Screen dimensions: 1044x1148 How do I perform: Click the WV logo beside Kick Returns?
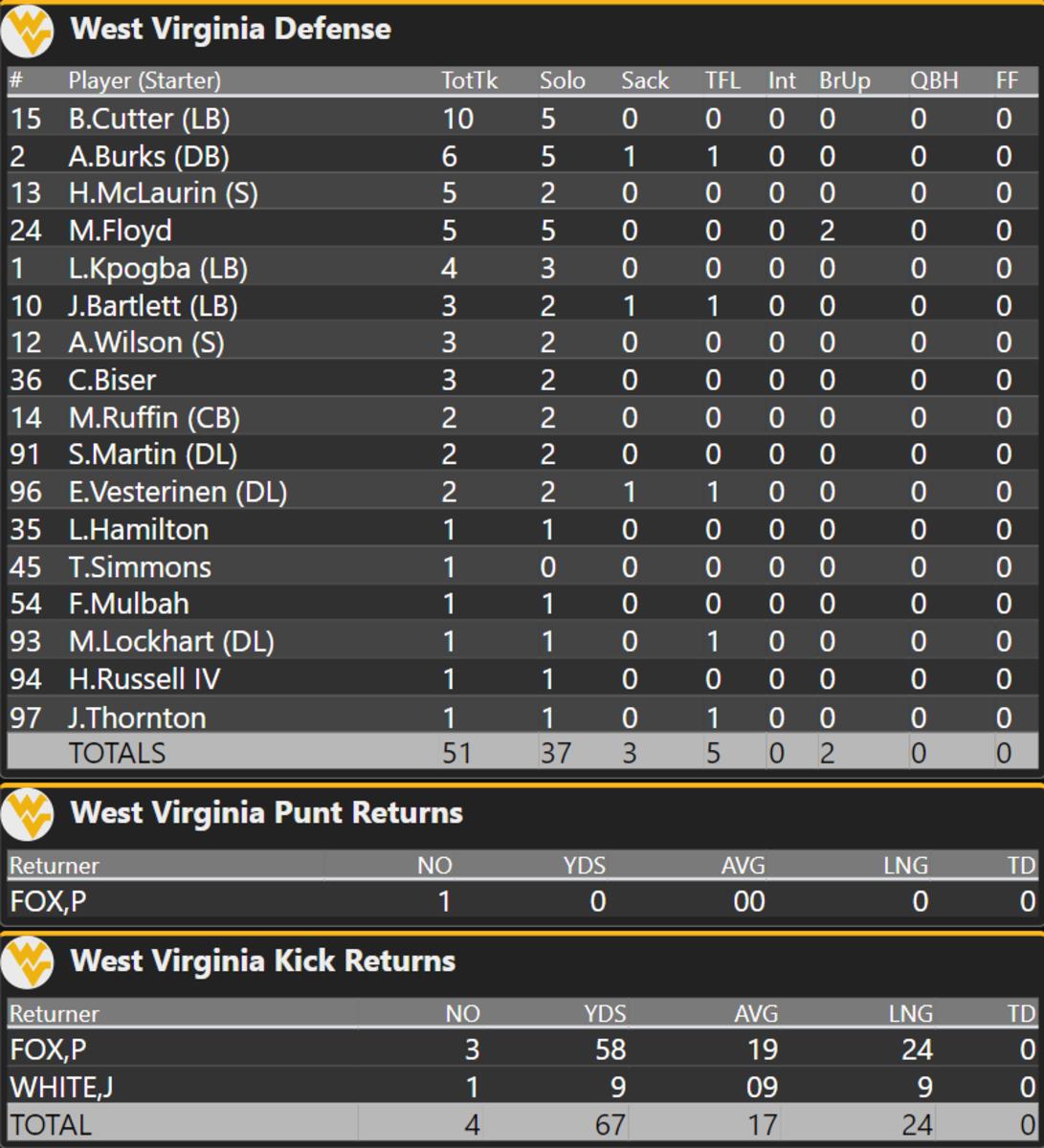coord(28,962)
